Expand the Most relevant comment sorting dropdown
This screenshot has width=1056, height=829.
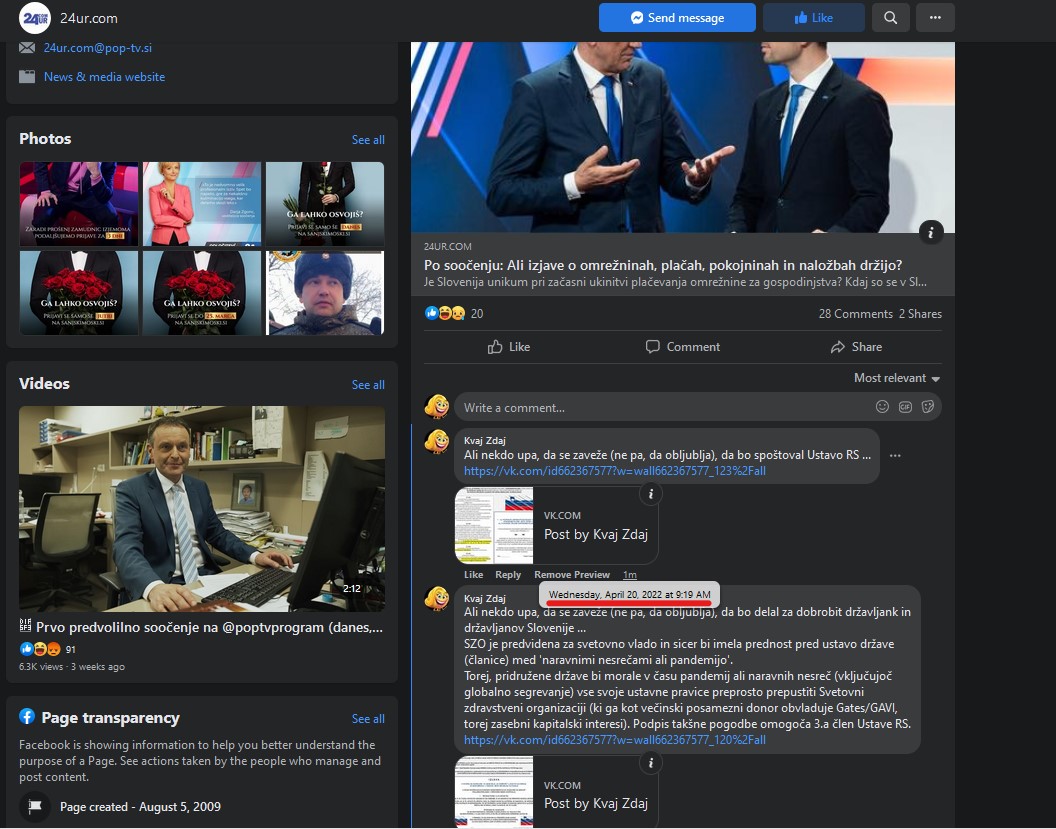pos(896,378)
